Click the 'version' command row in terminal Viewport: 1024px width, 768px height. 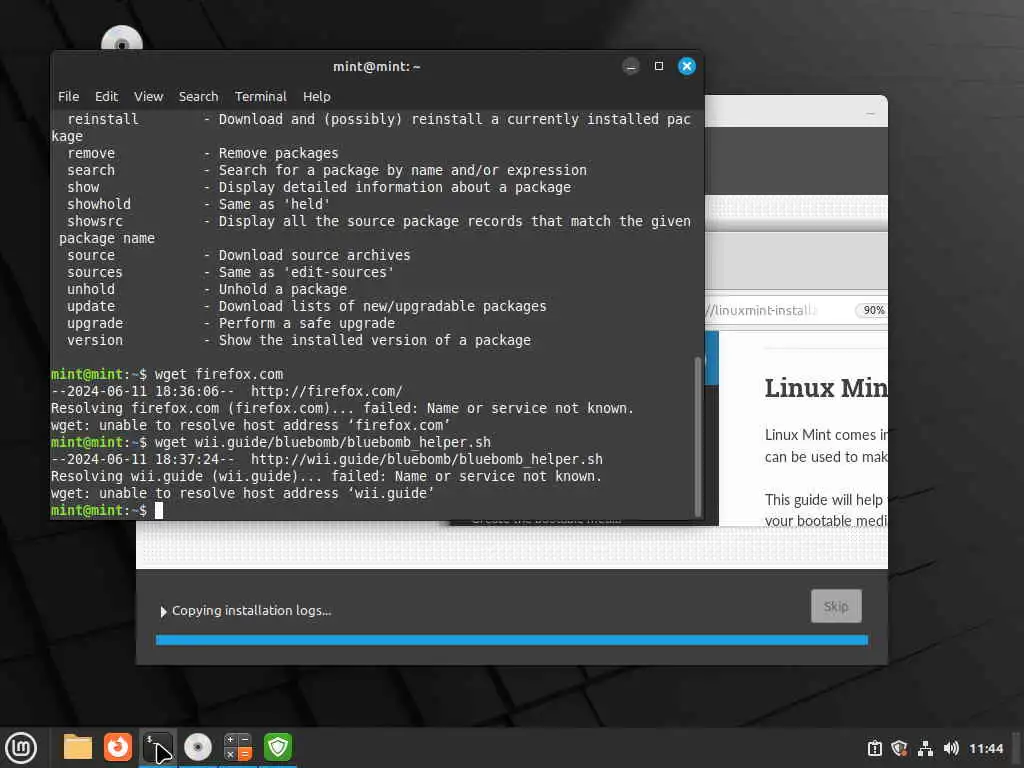299,340
